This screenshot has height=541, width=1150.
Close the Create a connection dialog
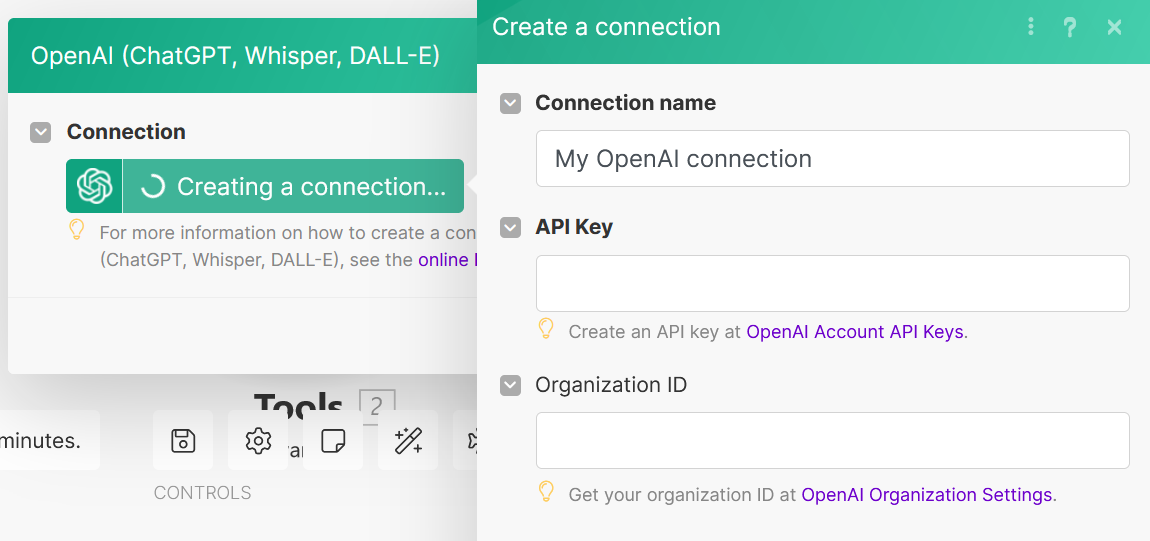1115,28
